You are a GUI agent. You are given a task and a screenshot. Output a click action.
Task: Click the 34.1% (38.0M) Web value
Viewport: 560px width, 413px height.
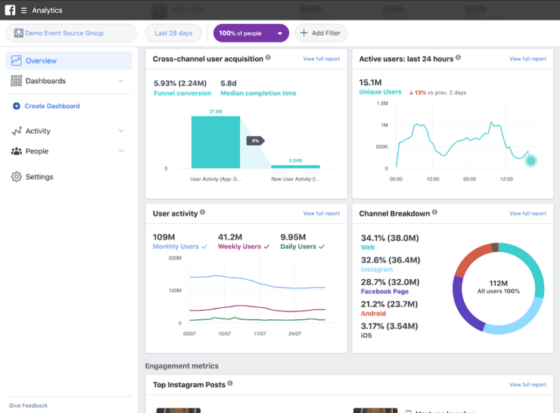pyautogui.click(x=390, y=238)
